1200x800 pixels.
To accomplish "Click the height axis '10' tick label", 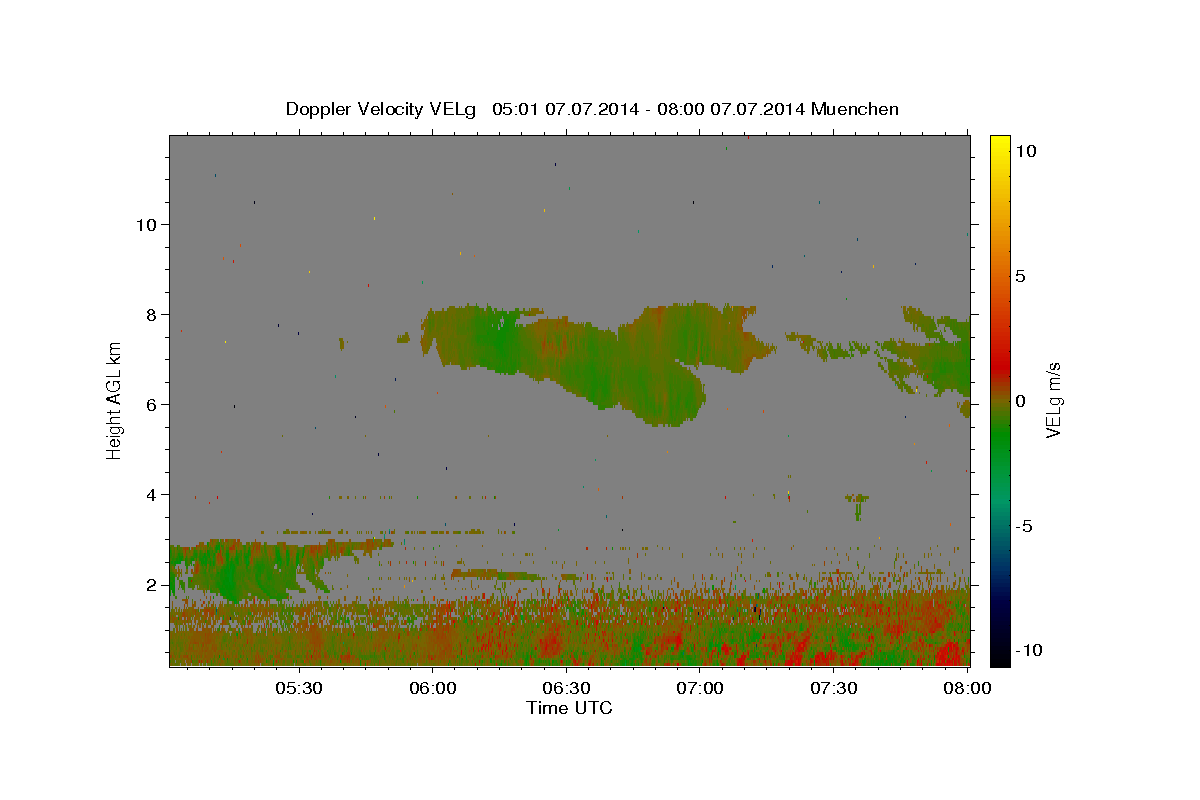I will pyautogui.click(x=146, y=224).
